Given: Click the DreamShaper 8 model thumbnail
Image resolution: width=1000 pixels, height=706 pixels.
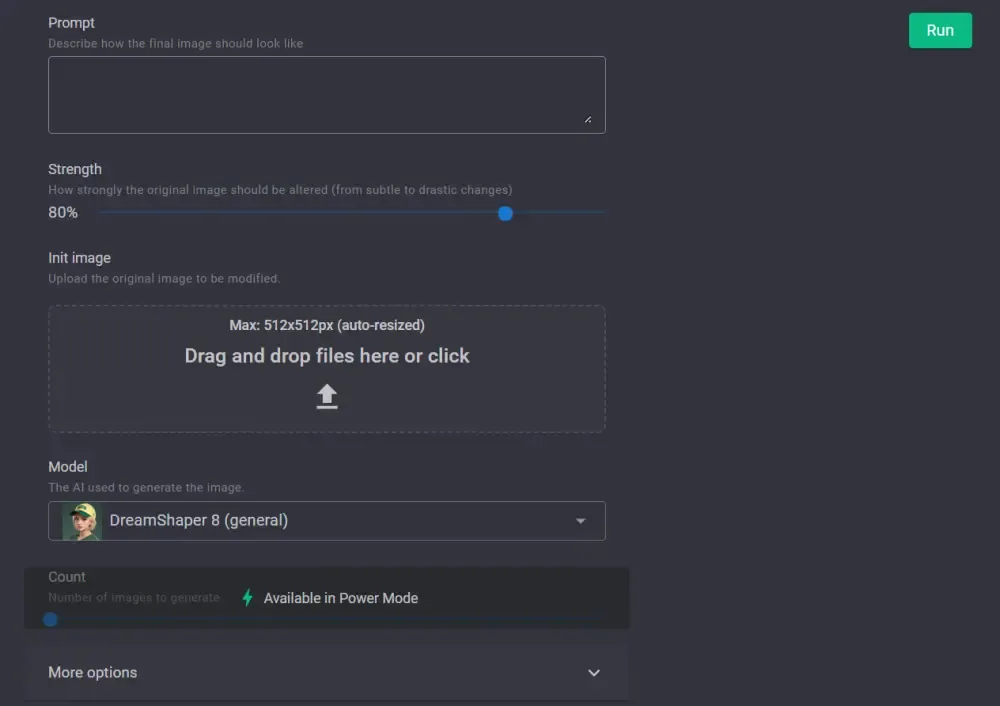Looking at the screenshot, I should [x=82, y=521].
